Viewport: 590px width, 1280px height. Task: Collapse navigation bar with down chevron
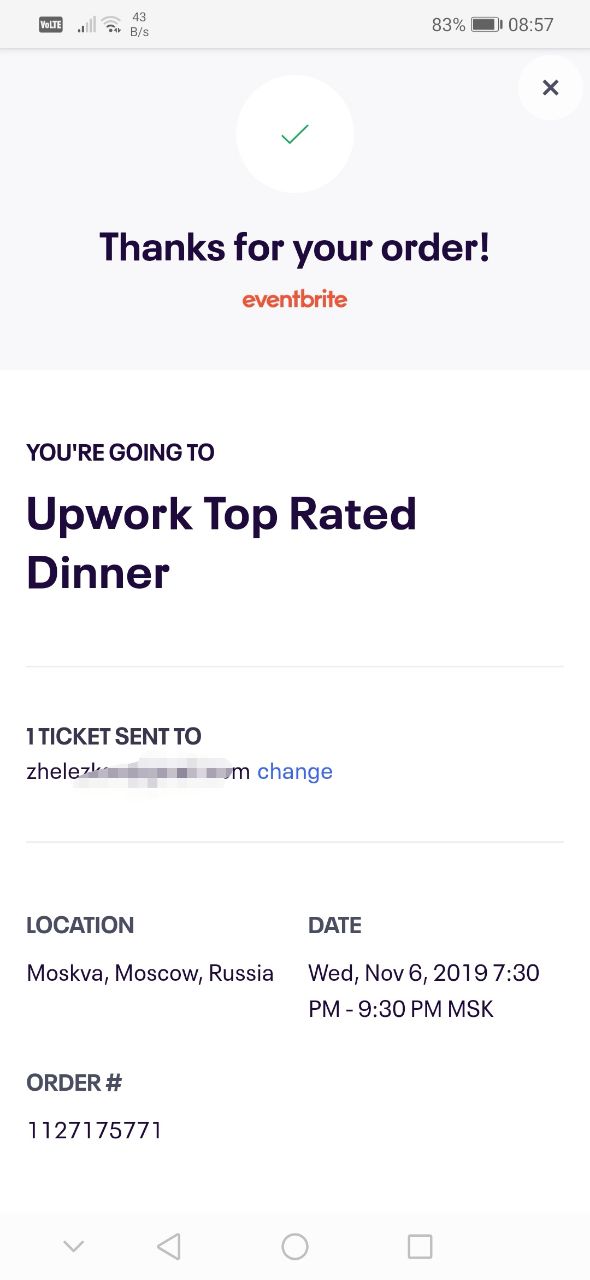pos(73,1246)
